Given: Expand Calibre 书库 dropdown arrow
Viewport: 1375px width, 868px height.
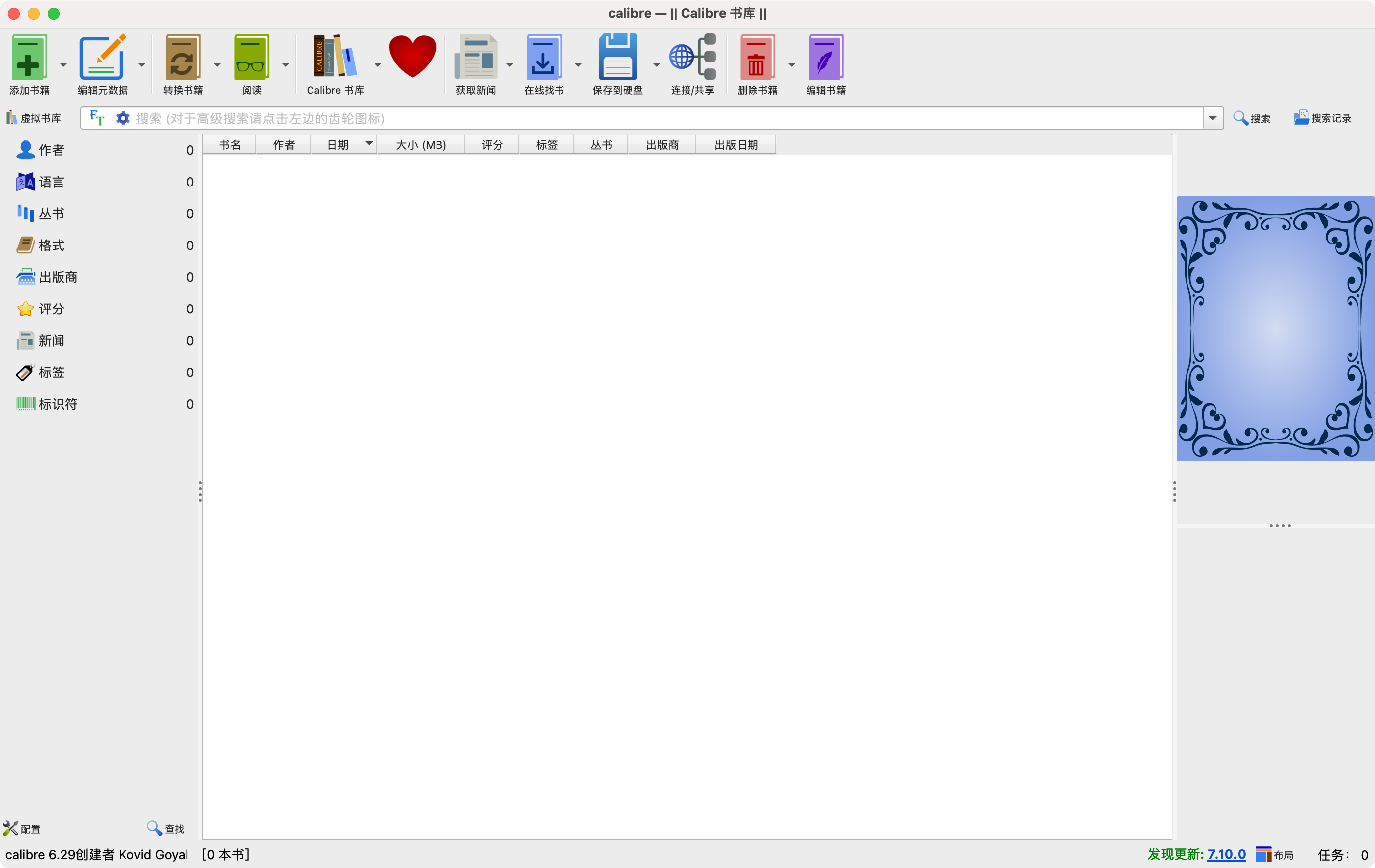Looking at the screenshot, I should (x=378, y=64).
